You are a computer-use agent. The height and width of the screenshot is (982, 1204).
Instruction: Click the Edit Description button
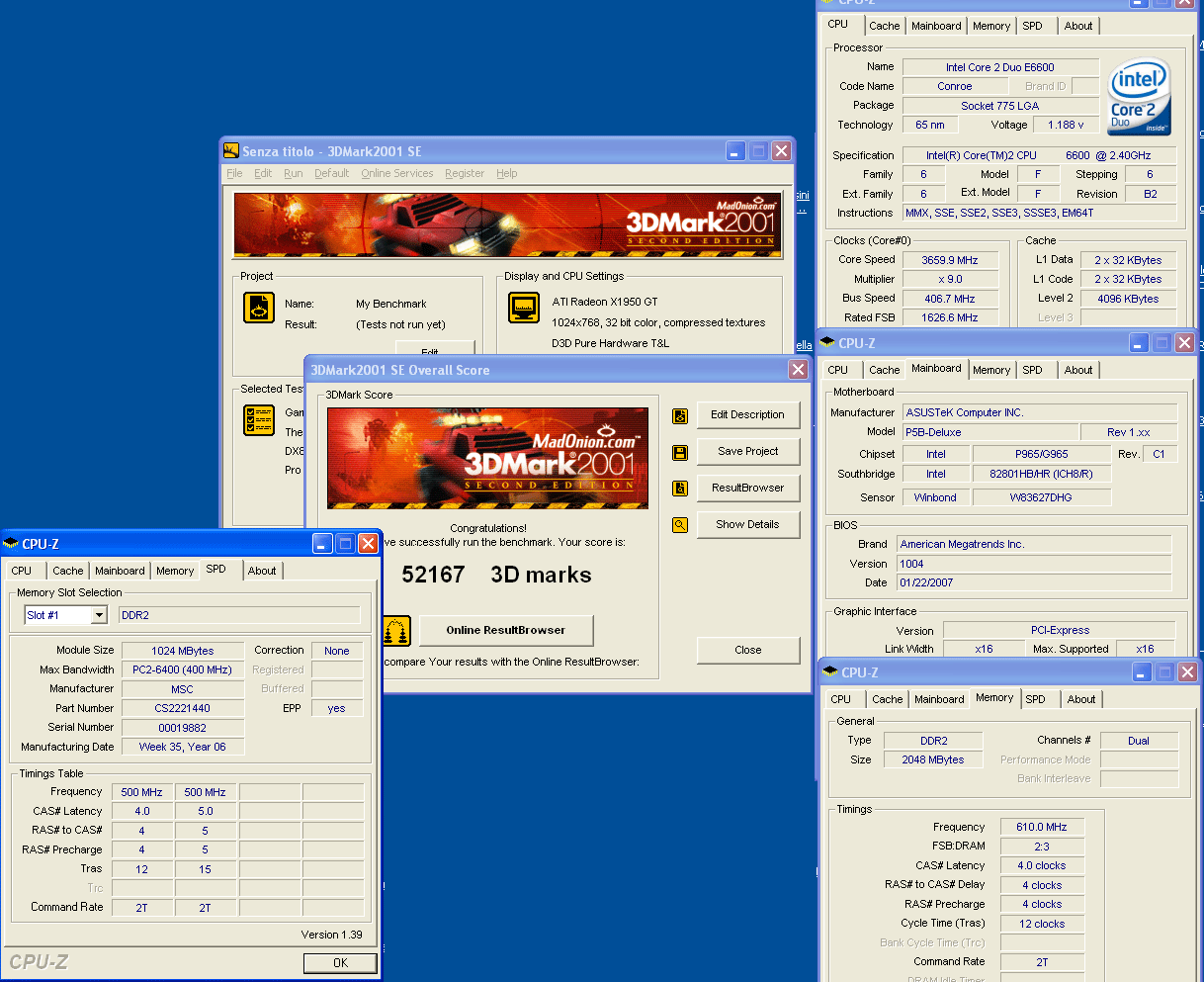tap(747, 415)
